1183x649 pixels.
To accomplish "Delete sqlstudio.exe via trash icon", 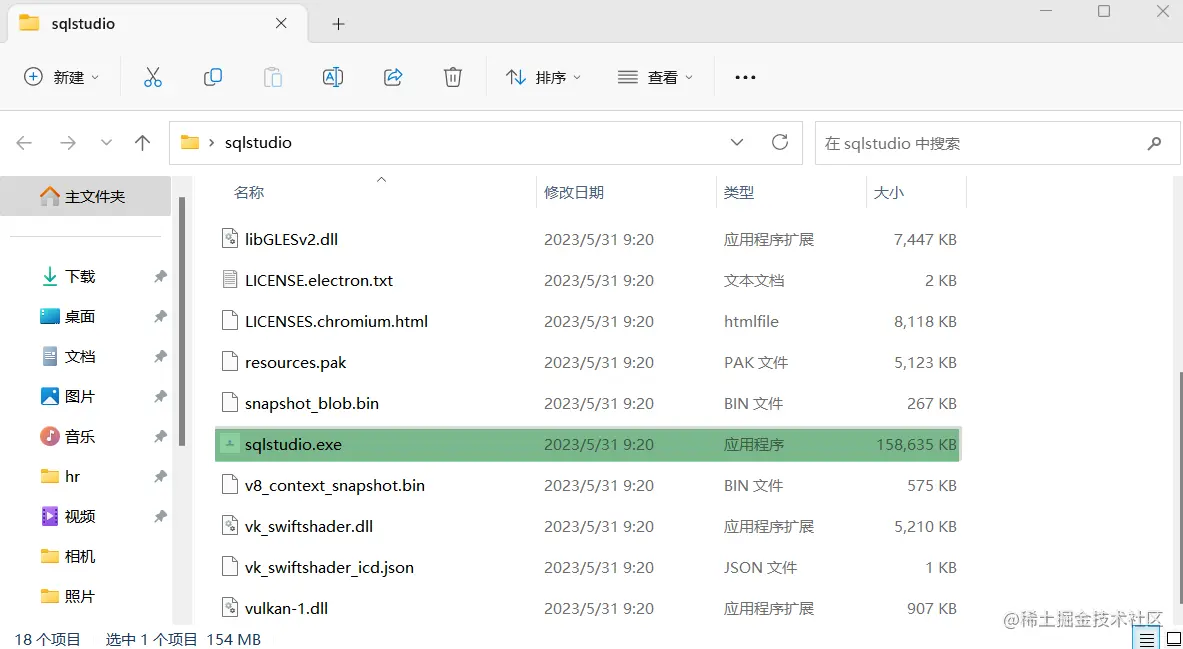I will [453, 77].
